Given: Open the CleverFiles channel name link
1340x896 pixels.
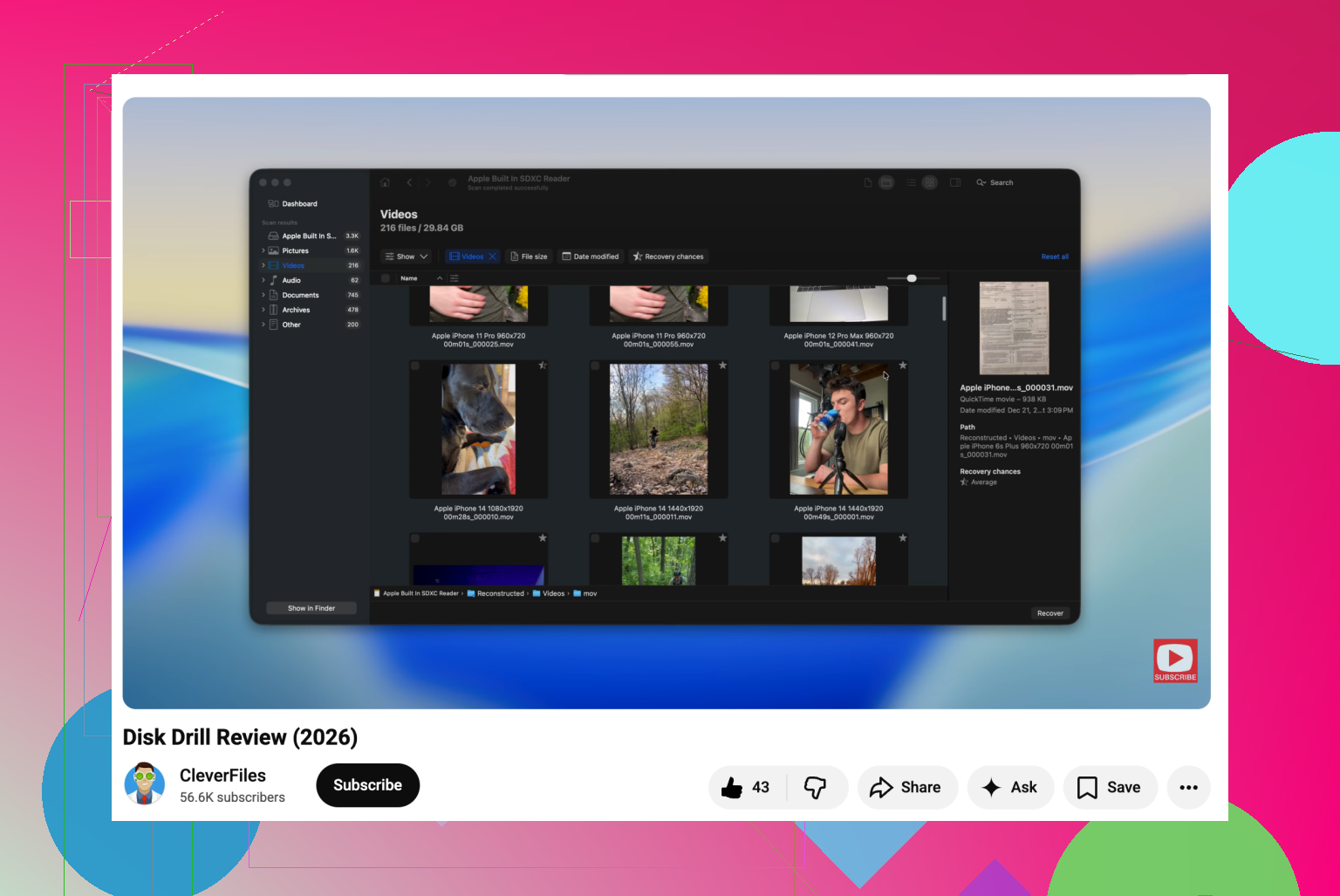Looking at the screenshot, I should point(222,776).
